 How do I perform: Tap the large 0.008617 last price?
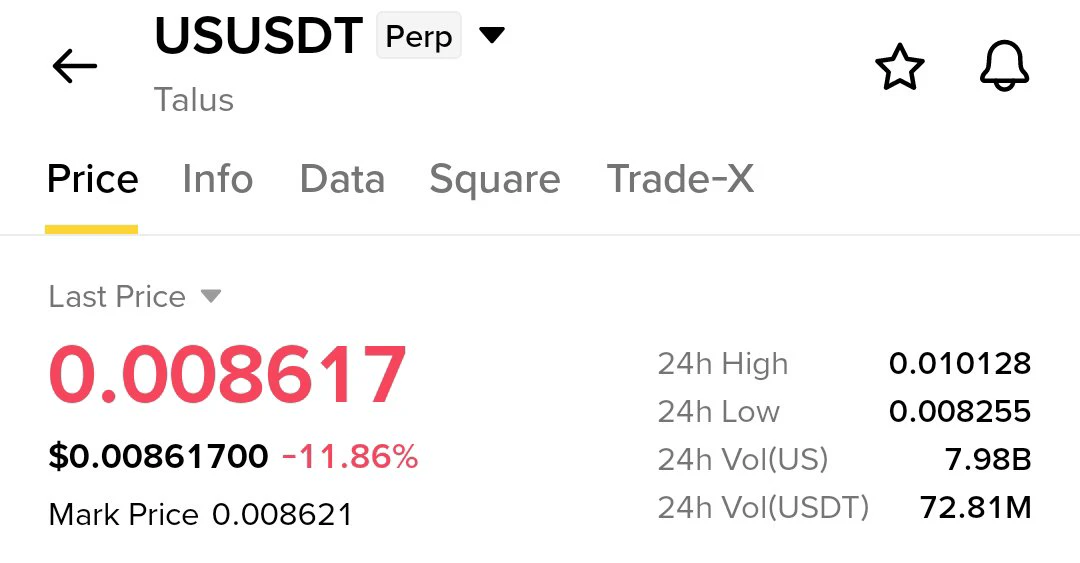[227, 374]
